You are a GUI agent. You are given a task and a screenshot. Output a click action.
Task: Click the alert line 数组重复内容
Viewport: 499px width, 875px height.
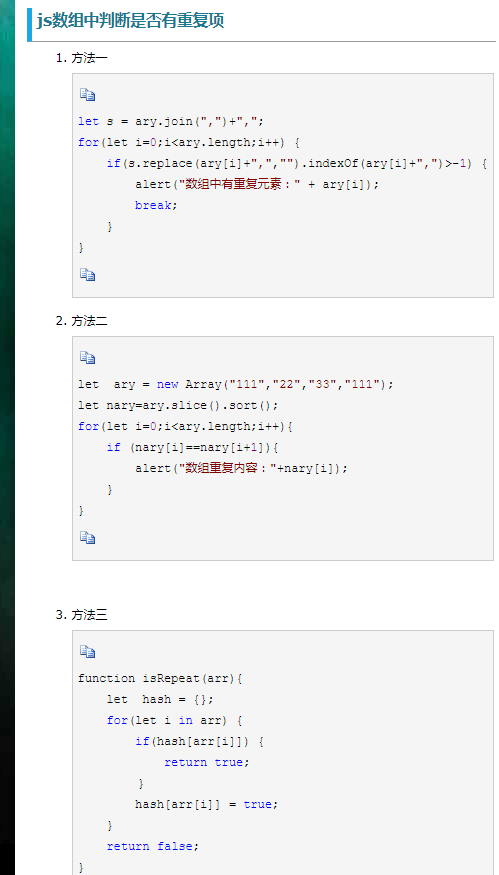click(x=241, y=468)
